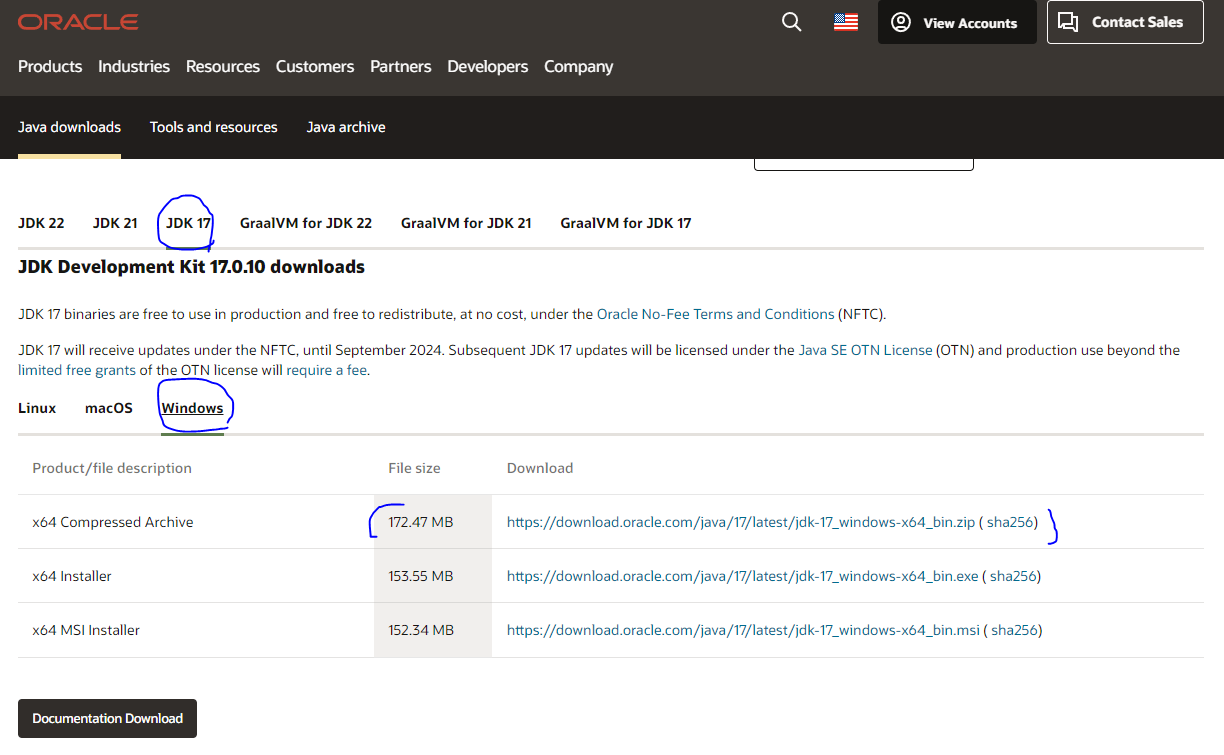Viewport: 1224px width, 755px height.
Task: Switch to GraalVM for JDK 22 tab
Action: [x=306, y=223]
